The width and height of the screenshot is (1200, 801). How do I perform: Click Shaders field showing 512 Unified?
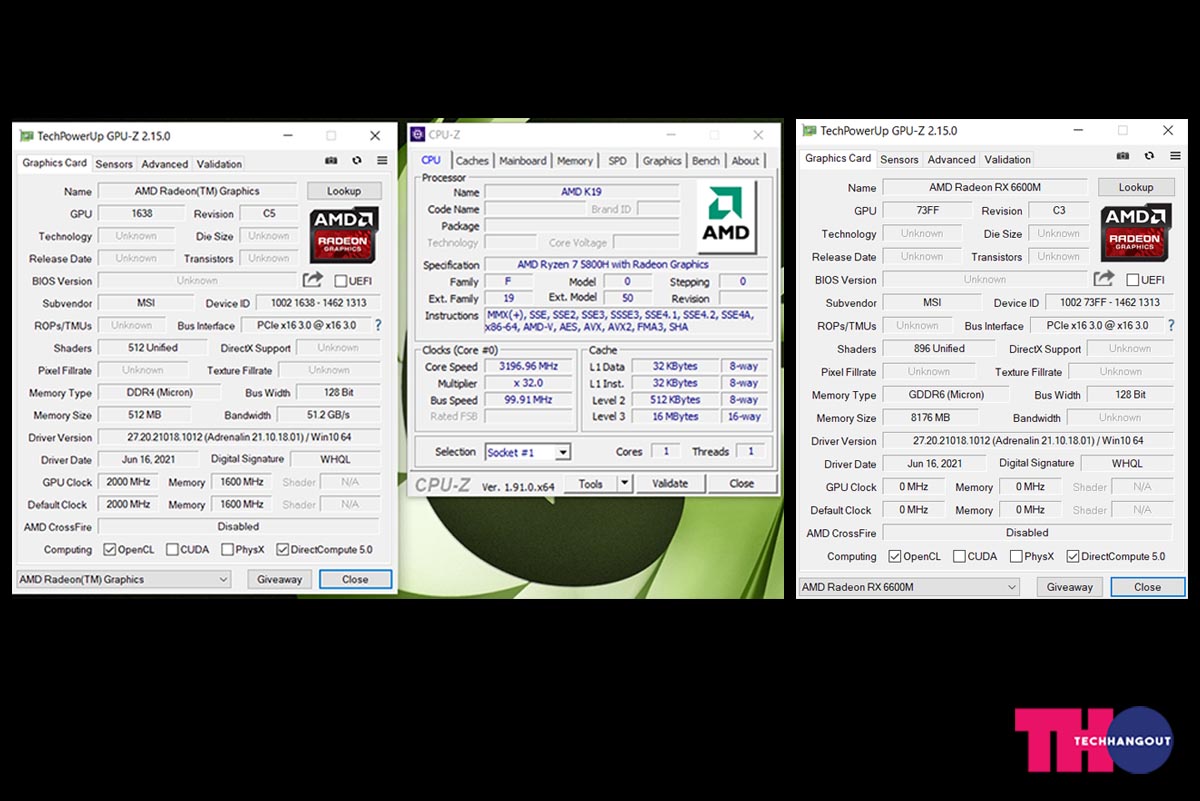[x=155, y=348]
